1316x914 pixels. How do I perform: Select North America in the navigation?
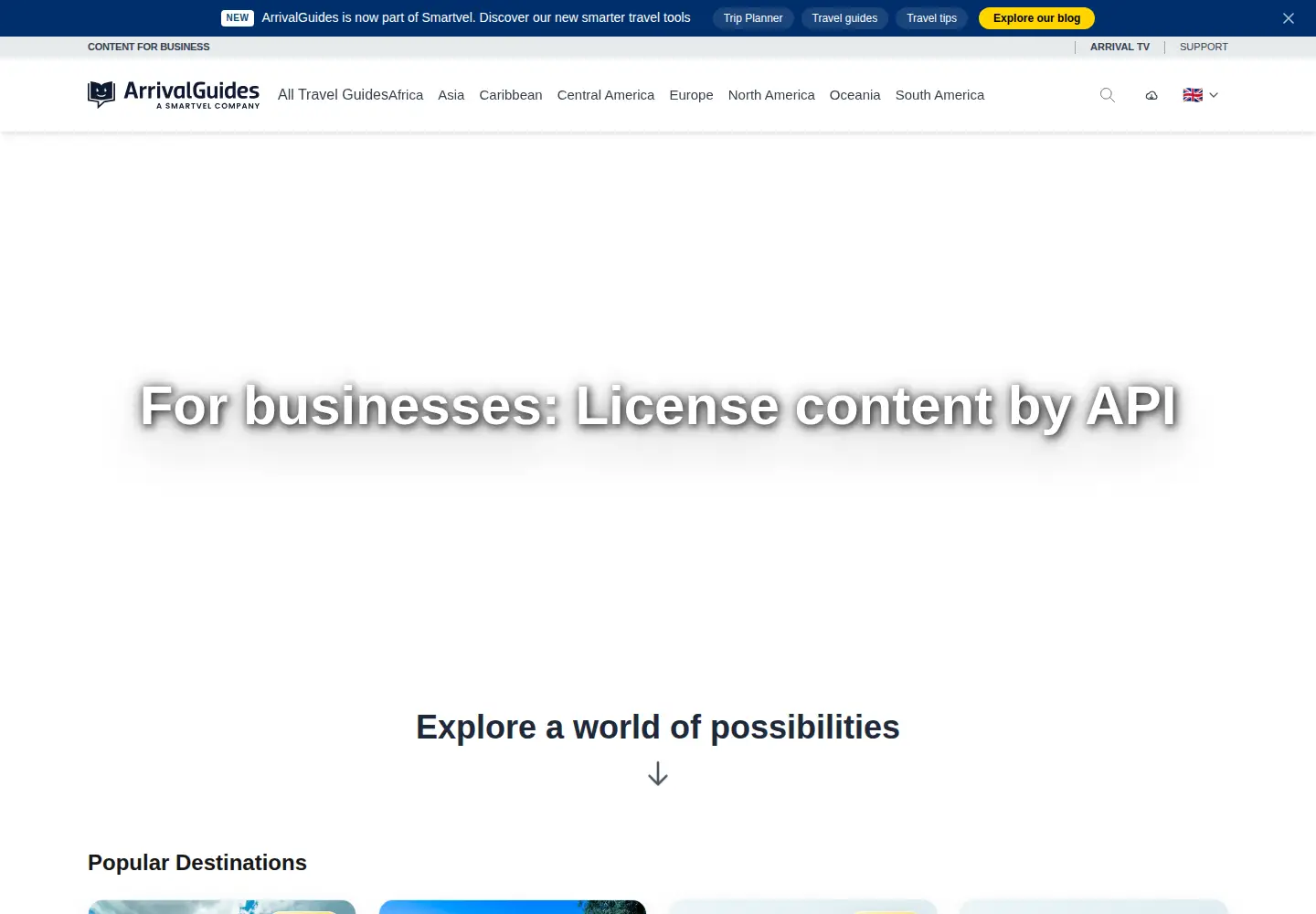tap(771, 95)
